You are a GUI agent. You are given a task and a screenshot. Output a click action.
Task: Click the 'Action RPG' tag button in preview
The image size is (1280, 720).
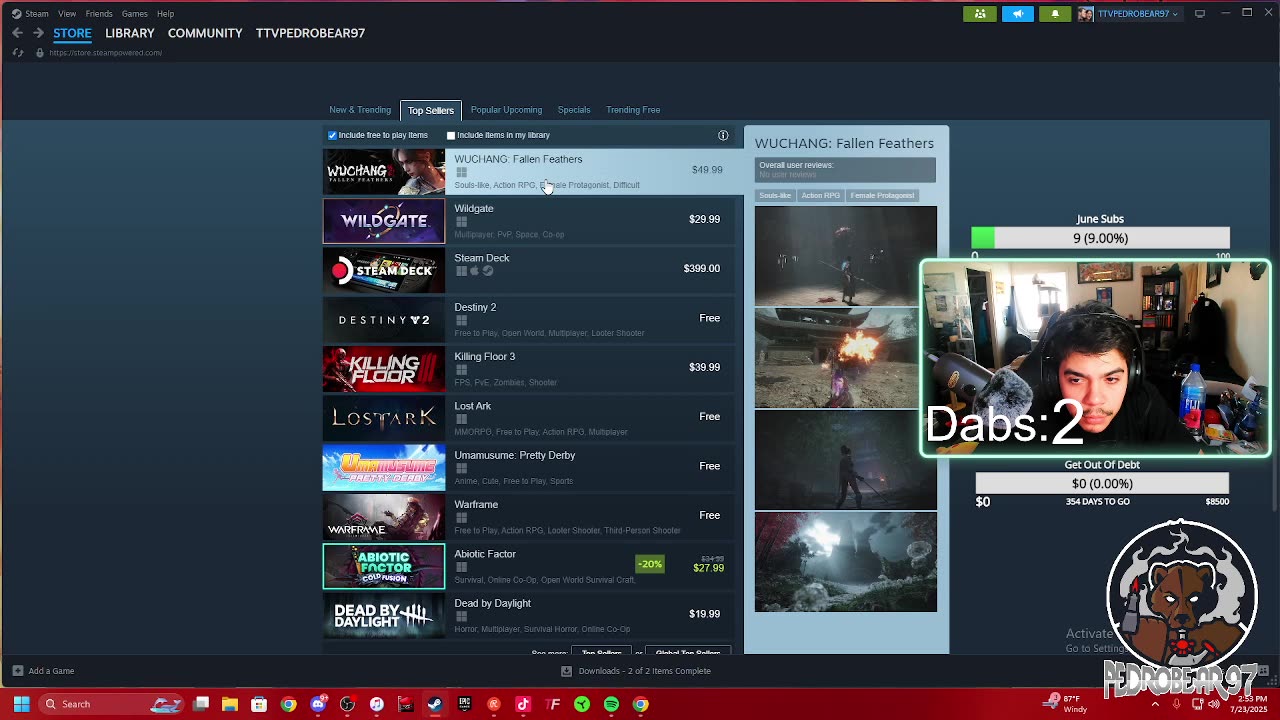click(820, 196)
